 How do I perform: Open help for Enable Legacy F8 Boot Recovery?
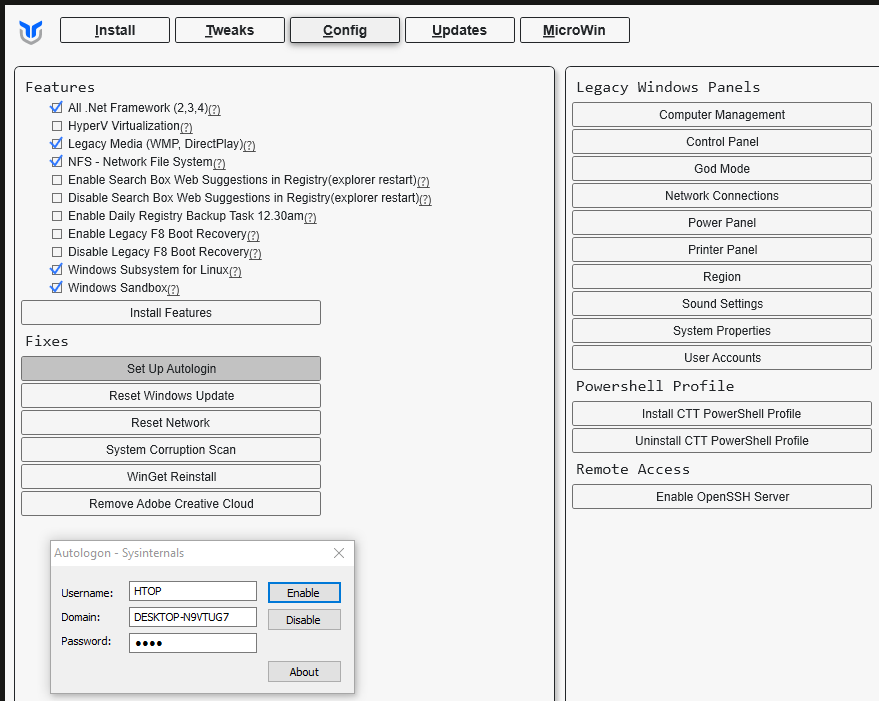[253, 235]
